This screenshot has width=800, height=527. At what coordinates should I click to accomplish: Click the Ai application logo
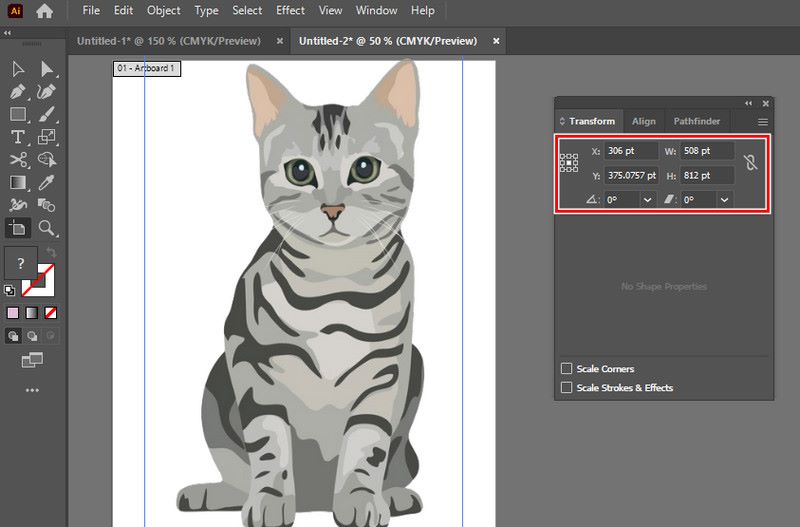(x=15, y=11)
